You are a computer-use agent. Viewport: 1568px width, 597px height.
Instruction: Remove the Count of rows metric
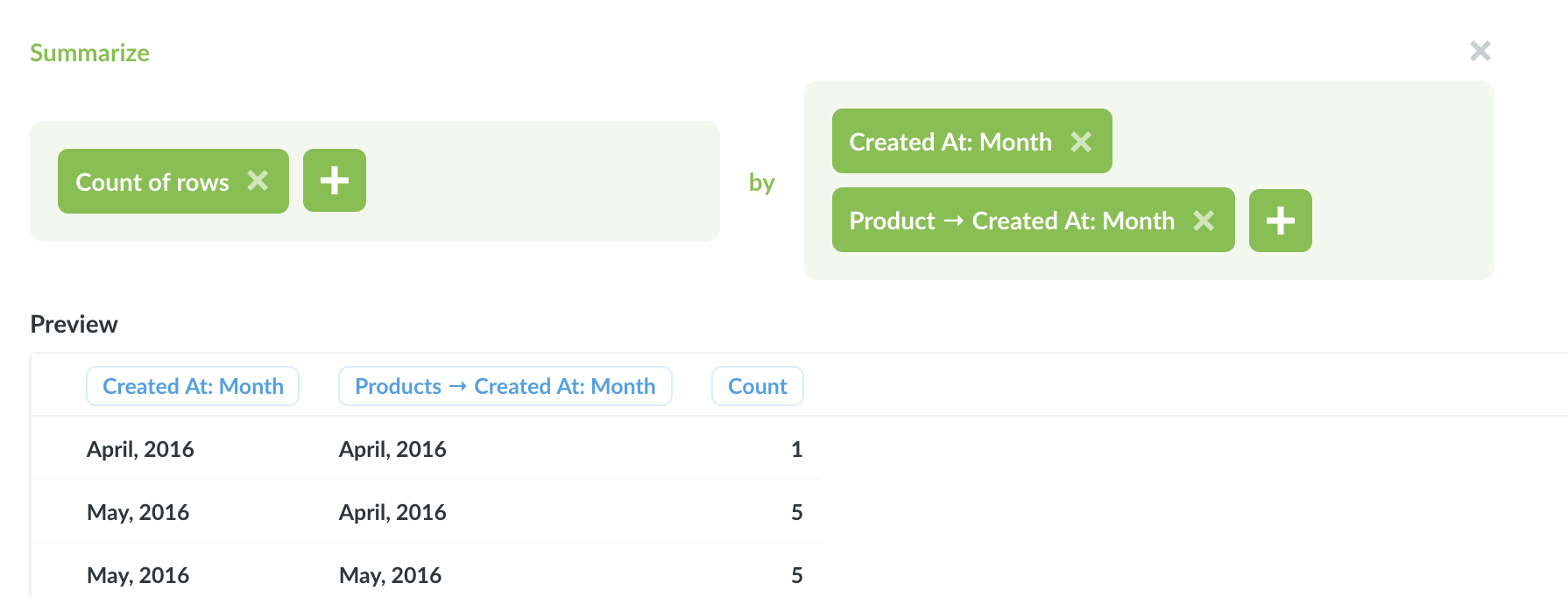(258, 180)
